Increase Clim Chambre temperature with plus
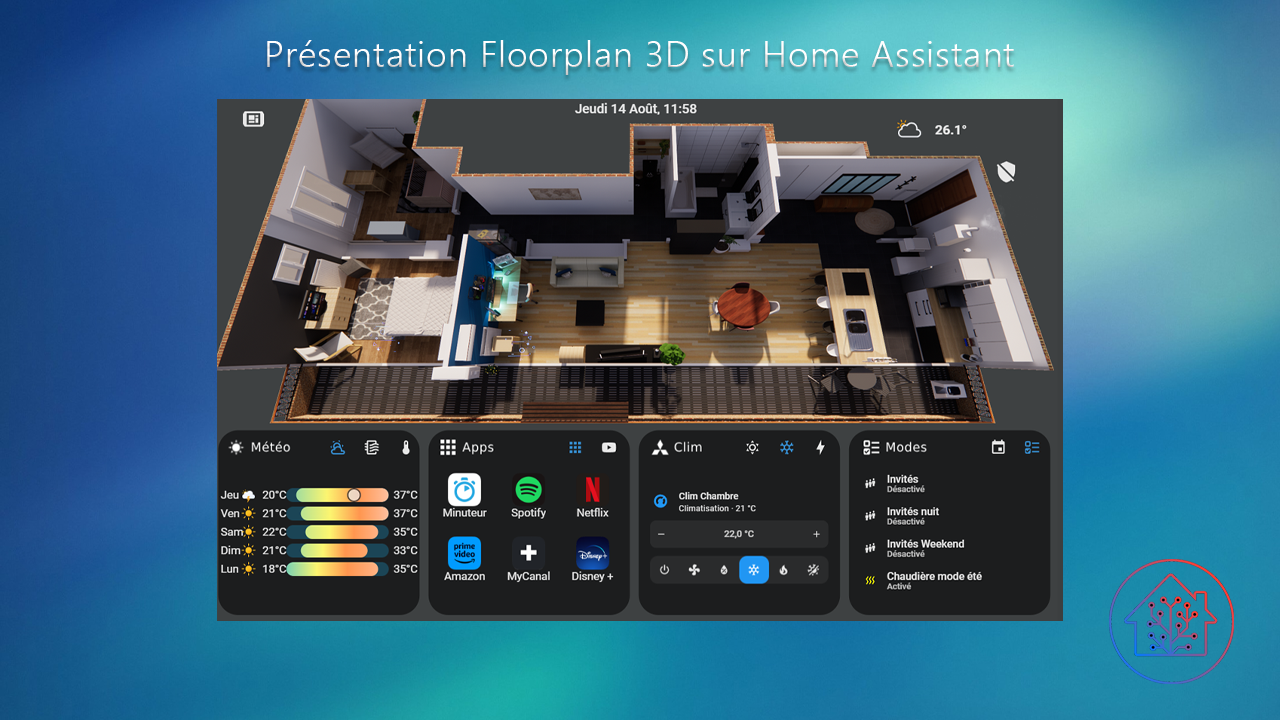1280x720 pixels. click(x=817, y=534)
